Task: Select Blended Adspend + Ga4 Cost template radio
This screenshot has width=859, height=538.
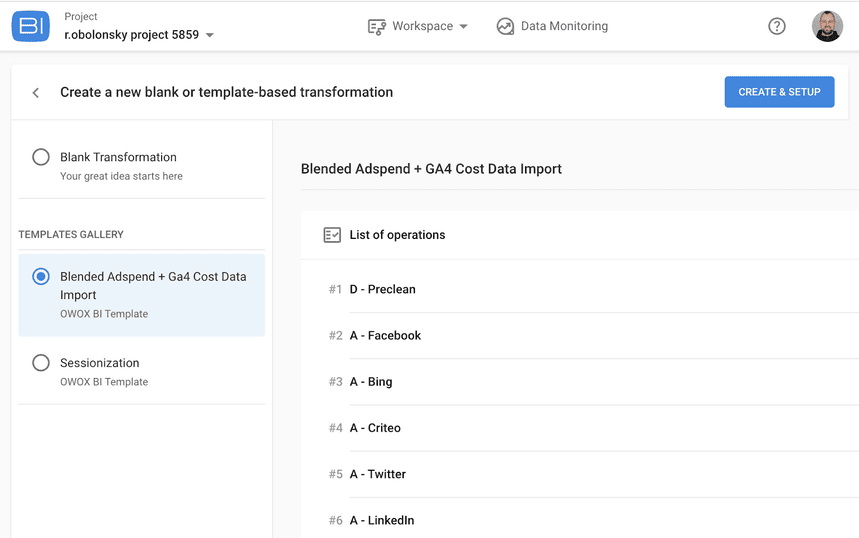Action: tap(41, 277)
